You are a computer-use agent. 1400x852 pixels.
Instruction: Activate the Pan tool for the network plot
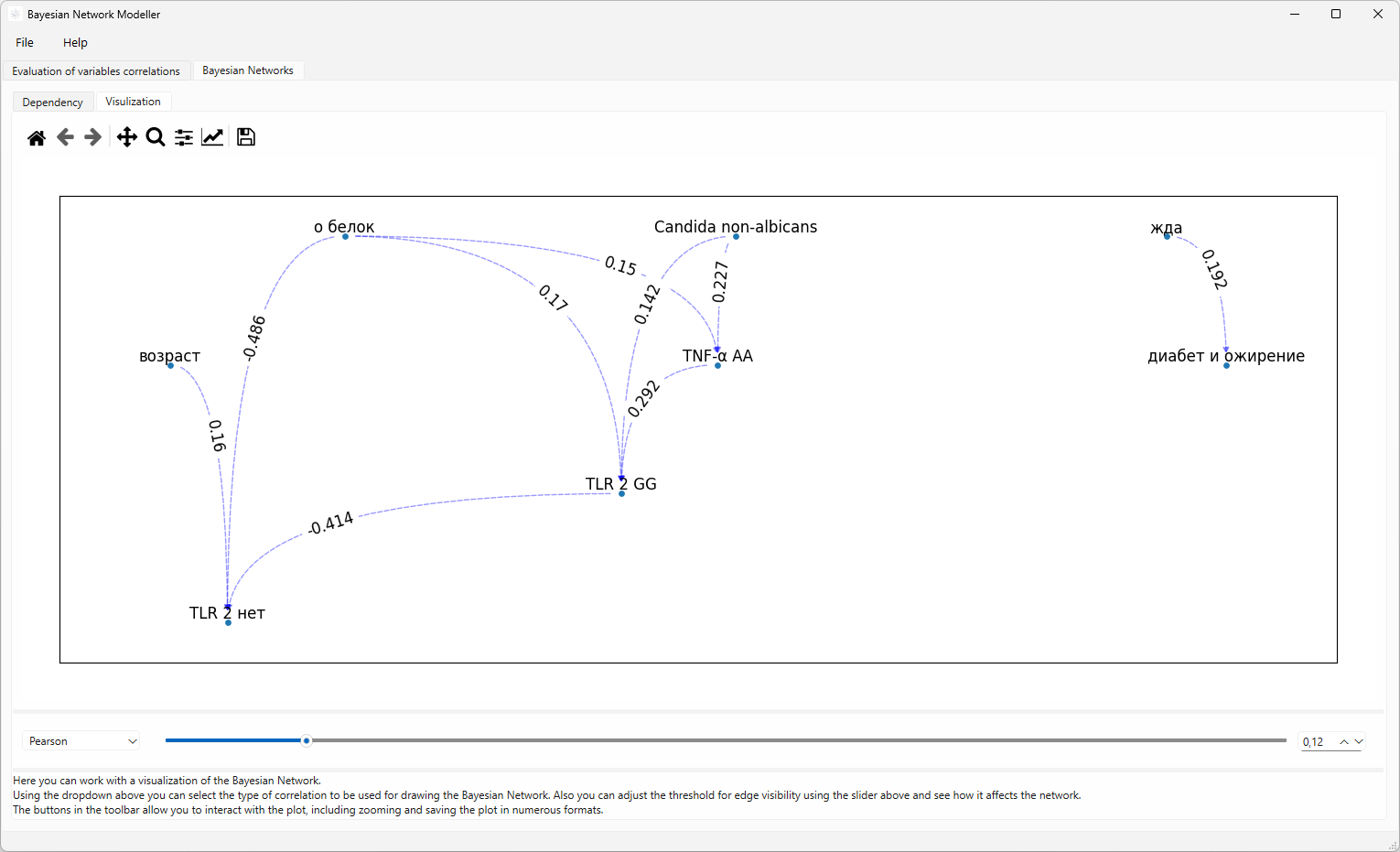(126, 136)
